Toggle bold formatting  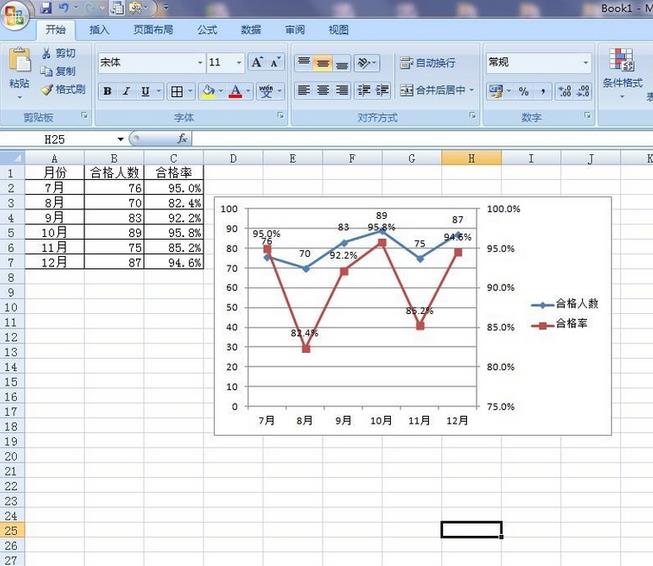[107, 91]
